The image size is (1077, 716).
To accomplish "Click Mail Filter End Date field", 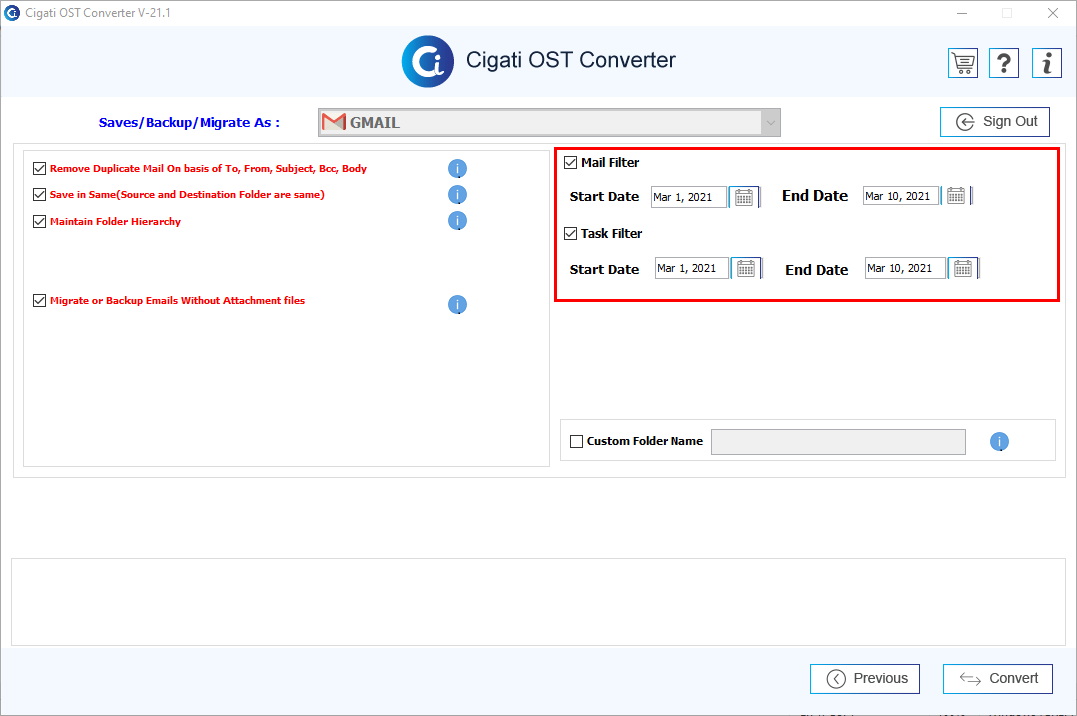I will [x=900, y=196].
